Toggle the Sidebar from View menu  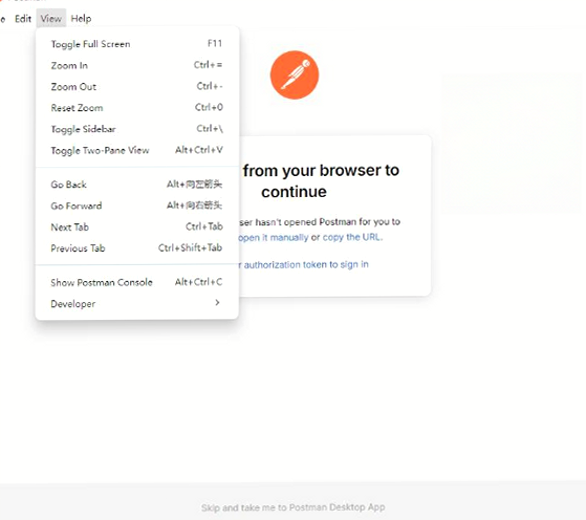coord(137,129)
